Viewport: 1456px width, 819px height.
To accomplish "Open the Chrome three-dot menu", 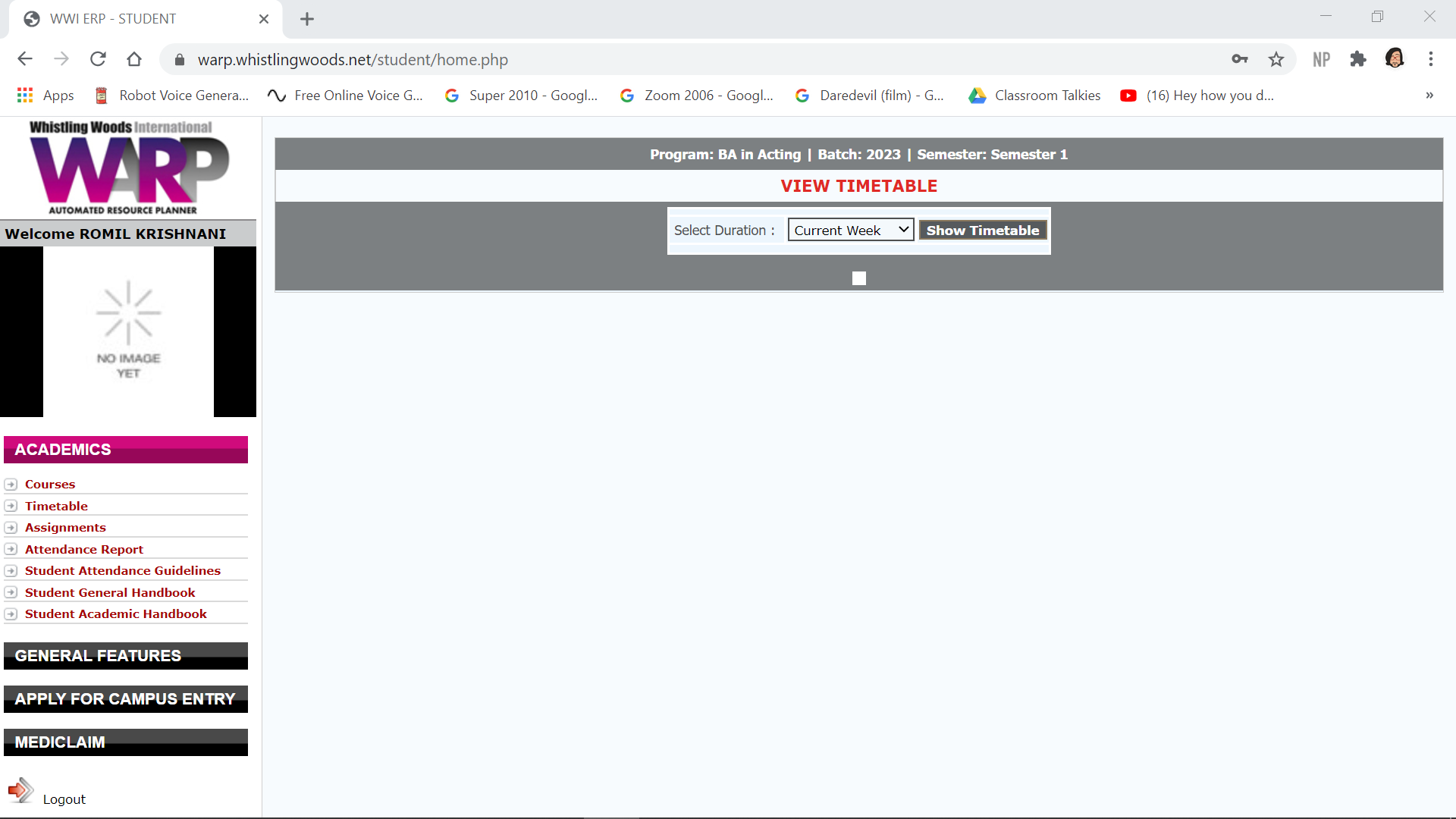I will 1432,59.
